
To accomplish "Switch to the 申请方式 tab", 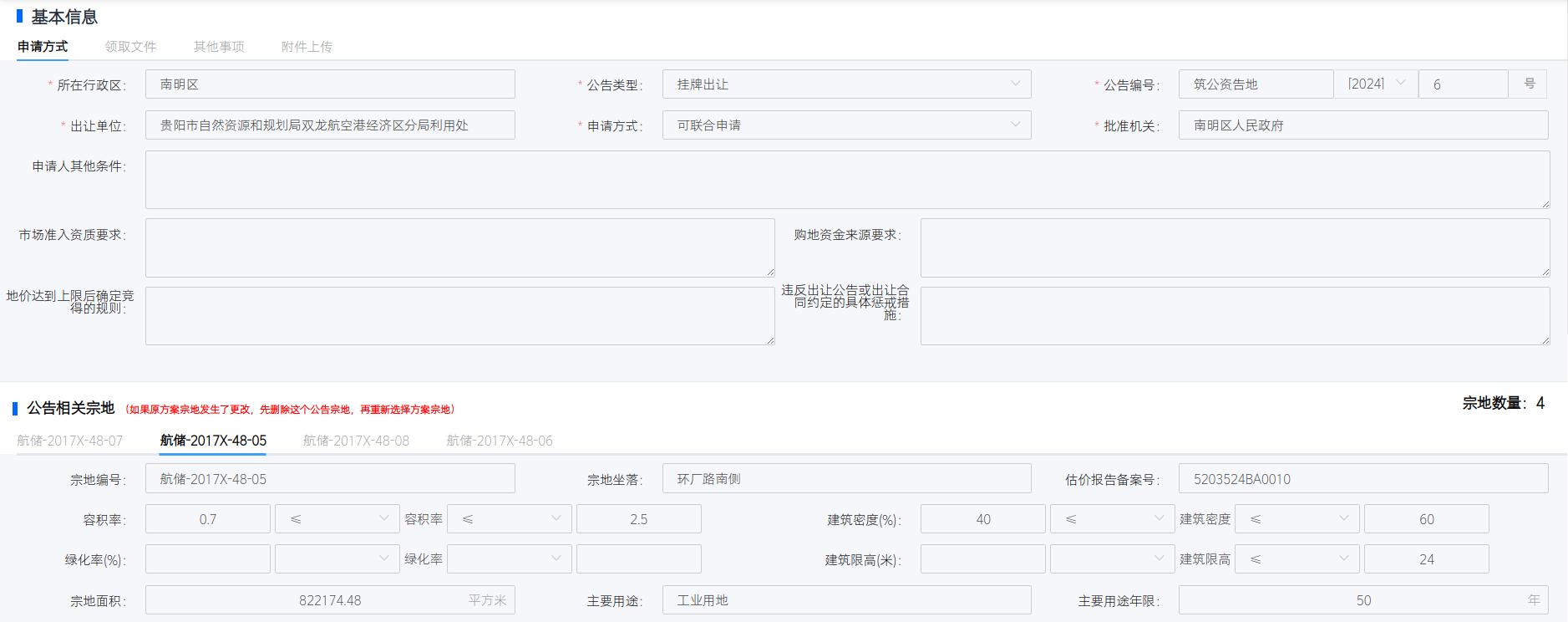I will click(x=43, y=47).
